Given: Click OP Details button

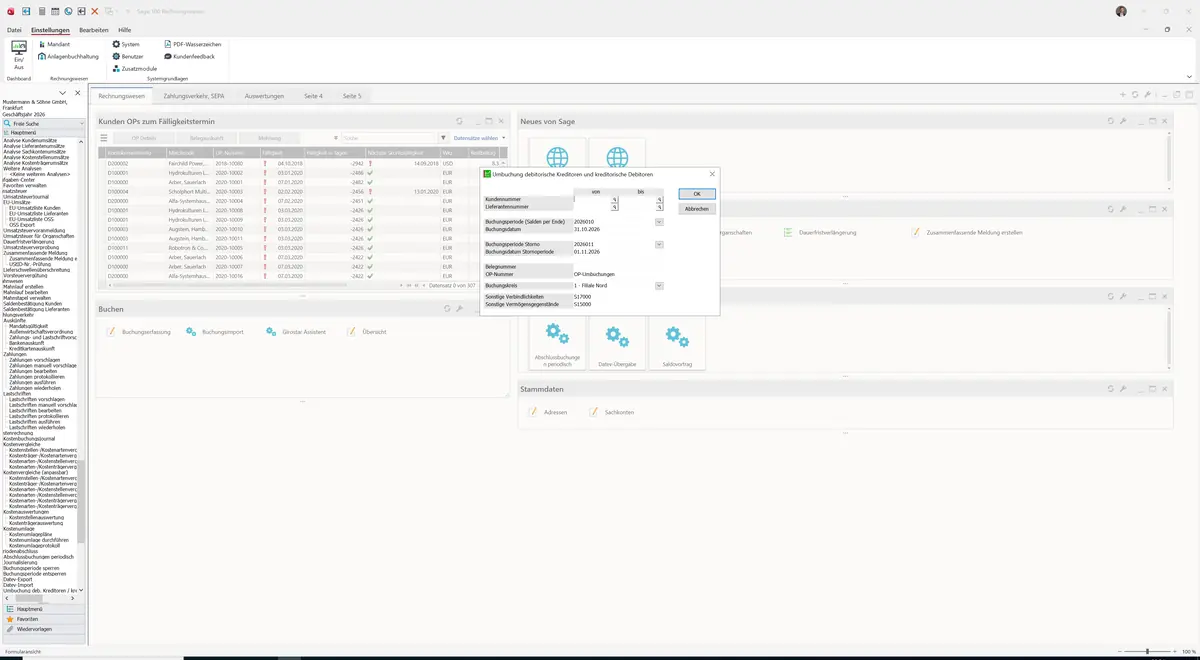Looking at the screenshot, I should pos(144,138).
